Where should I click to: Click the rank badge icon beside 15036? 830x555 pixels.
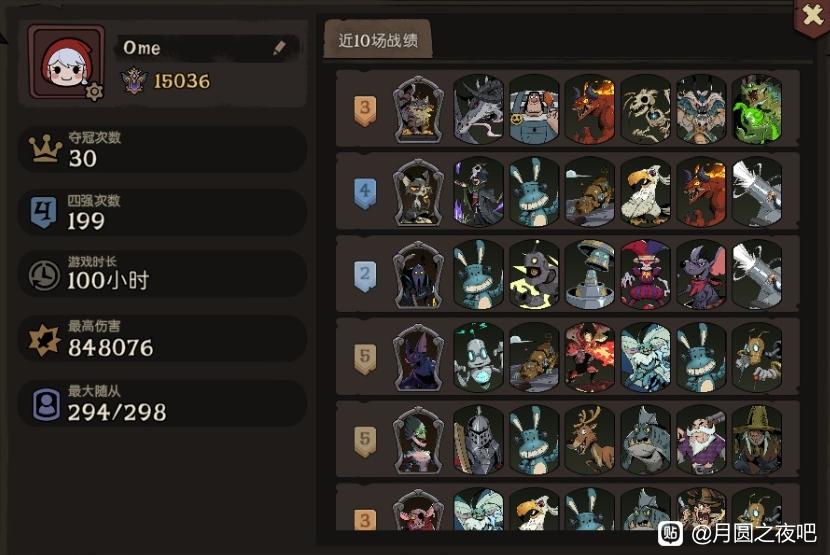pyautogui.click(x=133, y=81)
